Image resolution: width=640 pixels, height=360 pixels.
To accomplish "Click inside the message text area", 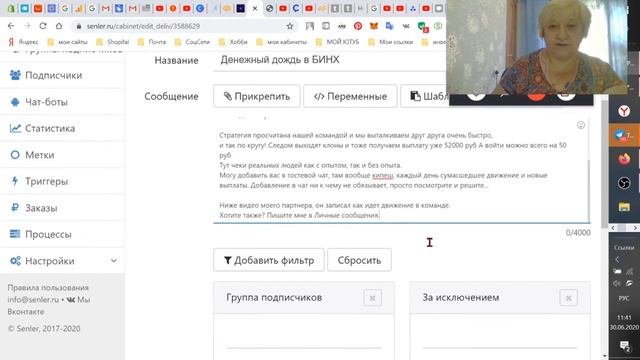I will (402, 171).
